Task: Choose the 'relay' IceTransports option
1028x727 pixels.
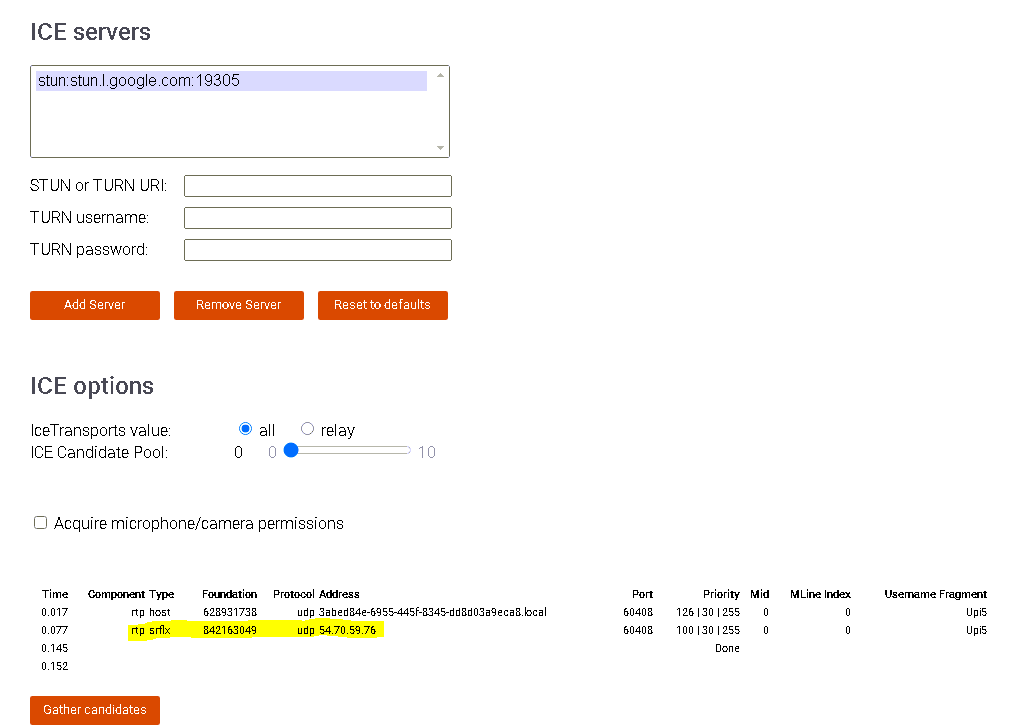Action: click(x=308, y=429)
